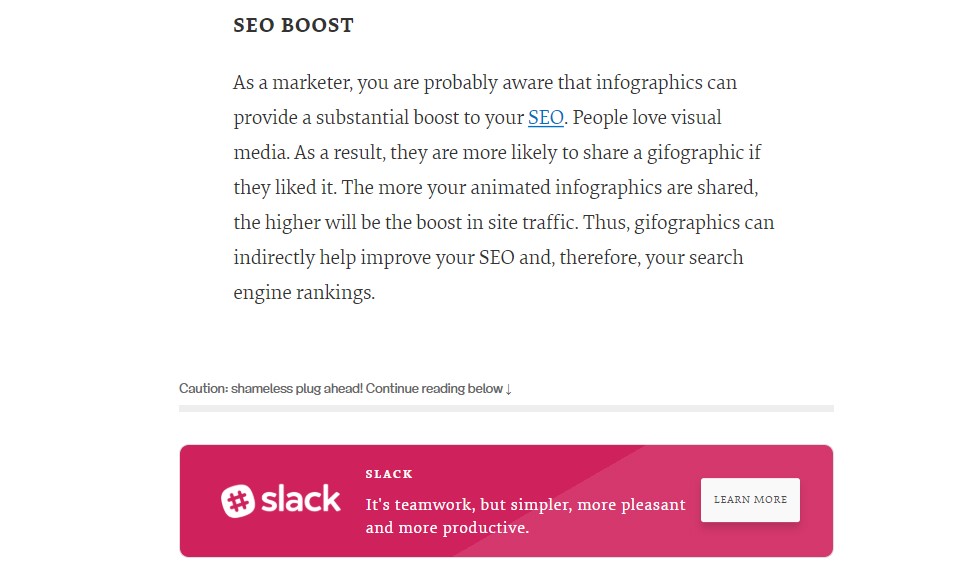This screenshot has width=973, height=586.
Task: Click the SEO BOOST section heading
Action: point(294,25)
